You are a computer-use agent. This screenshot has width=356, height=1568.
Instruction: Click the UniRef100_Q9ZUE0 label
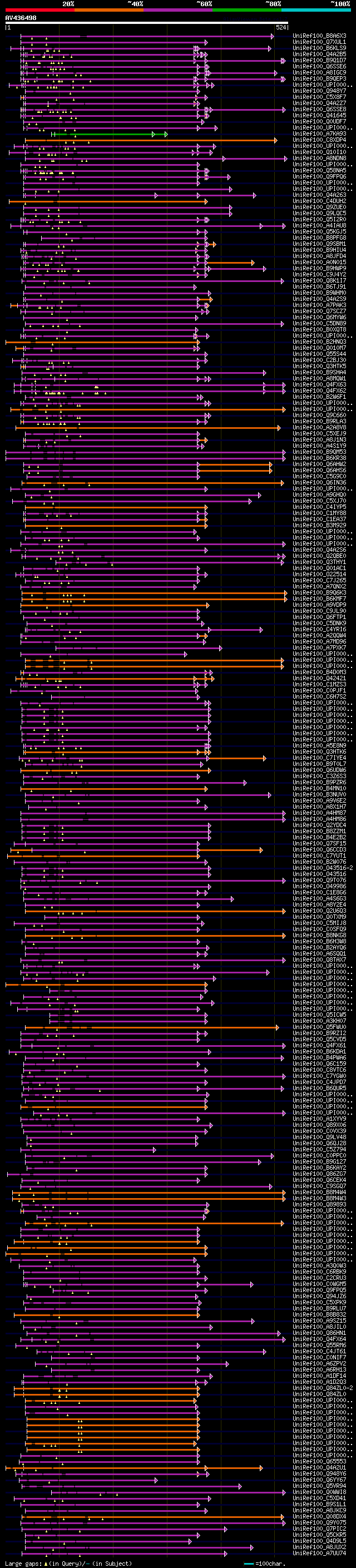[x=319, y=207]
